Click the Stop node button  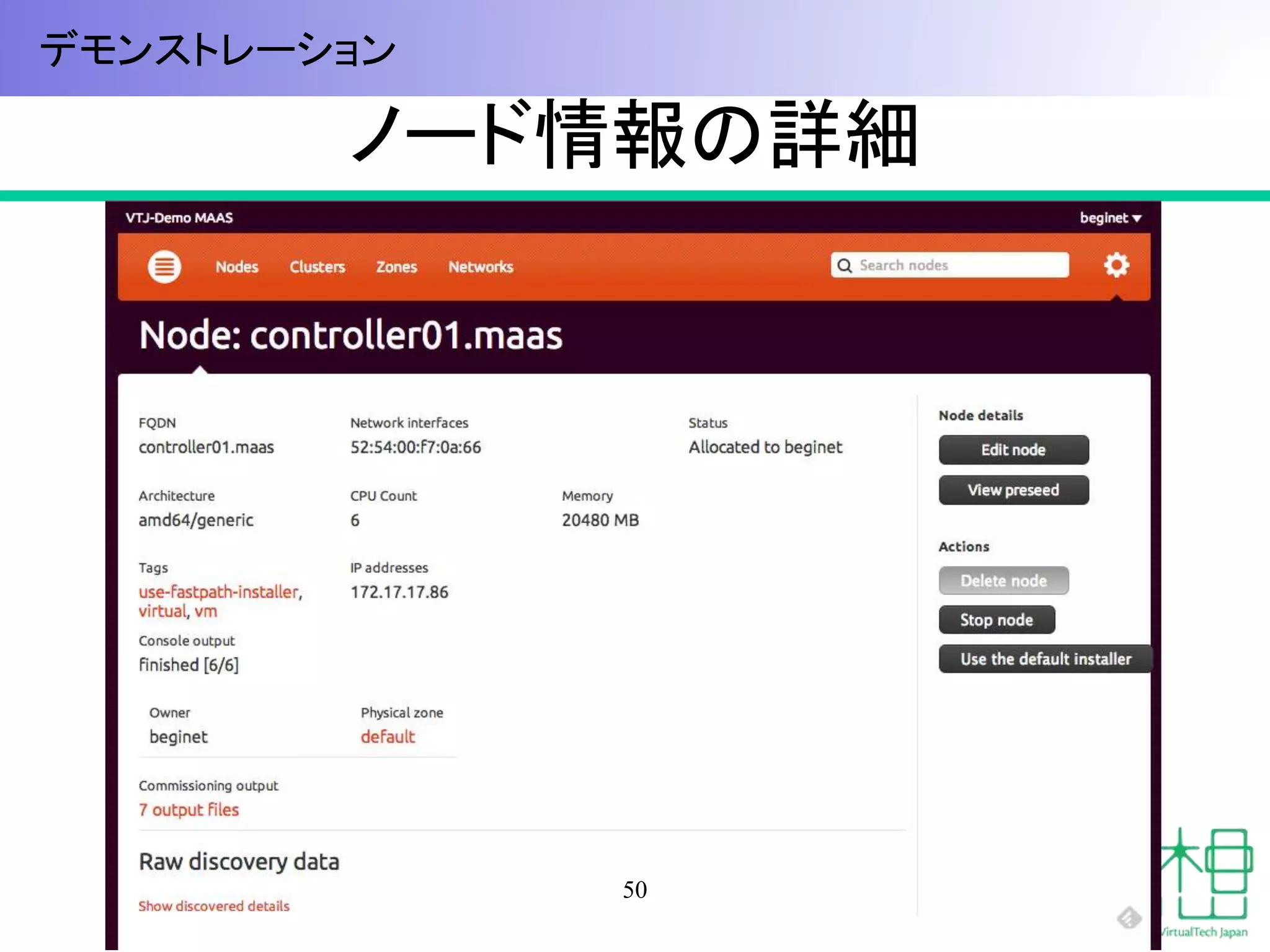click(997, 620)
